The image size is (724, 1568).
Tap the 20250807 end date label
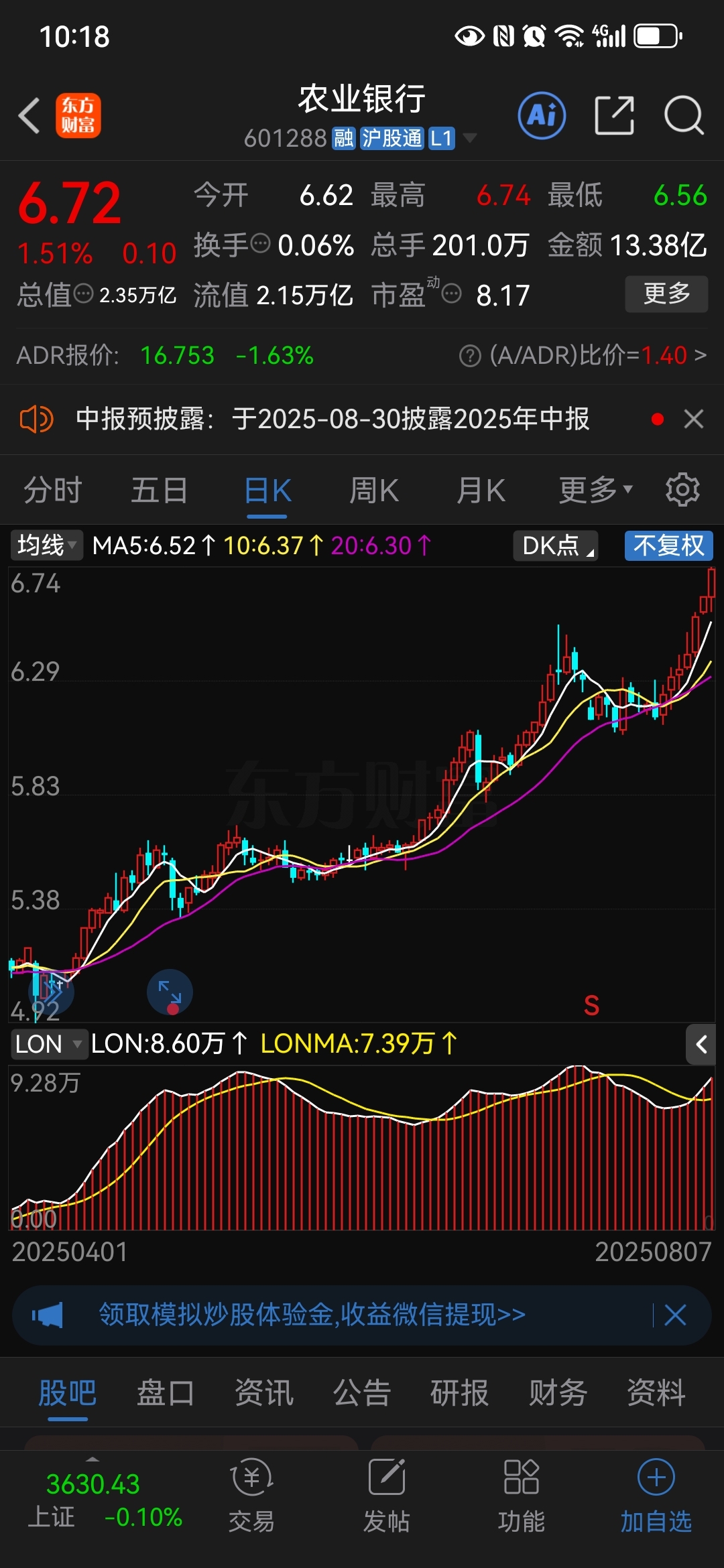pos(654,1252)
